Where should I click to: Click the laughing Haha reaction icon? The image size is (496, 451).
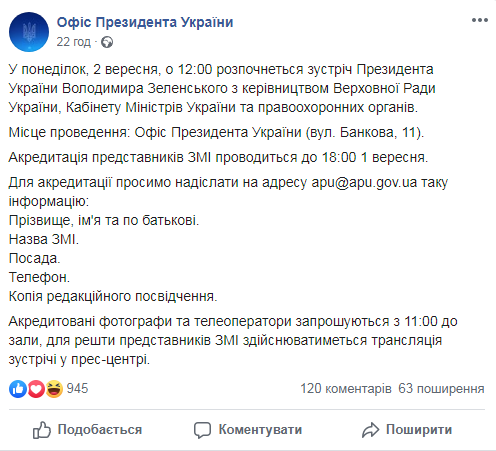click(x=54, y=389)
